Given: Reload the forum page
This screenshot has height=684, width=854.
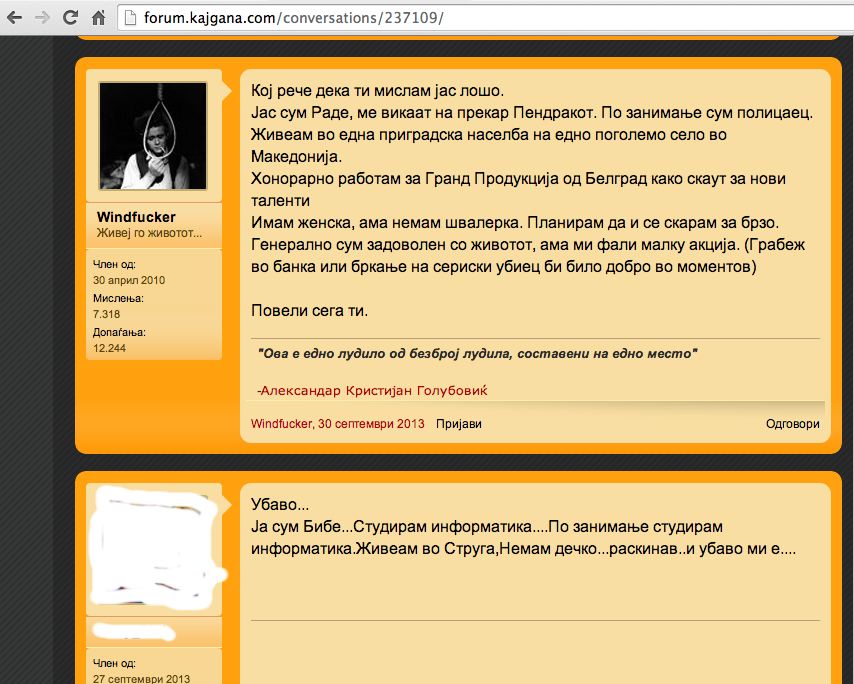Looking at the screenshot, I should pos(70,18).
